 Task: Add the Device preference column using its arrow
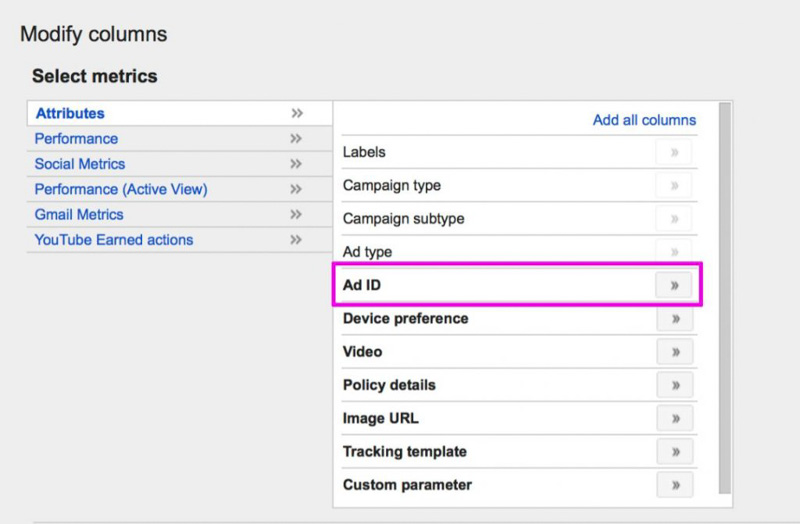coord(674,319)
